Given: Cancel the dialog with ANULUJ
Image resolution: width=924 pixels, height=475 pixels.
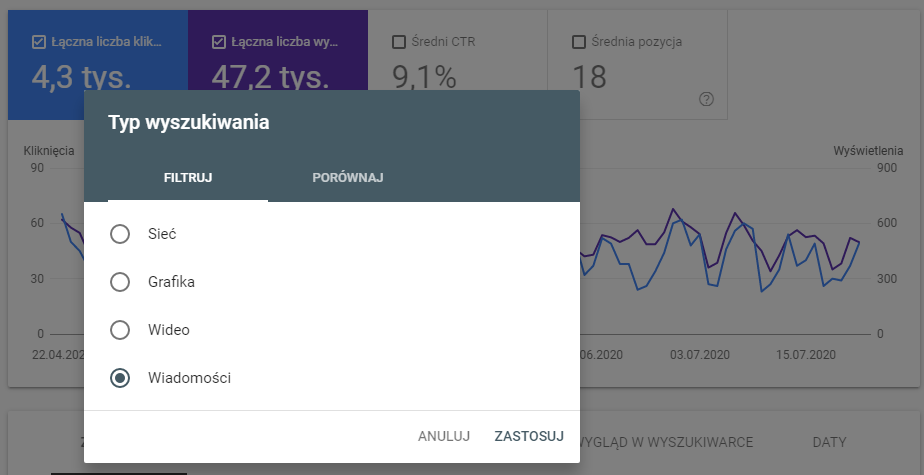Looking at the screenshot, I should click(444, 436).
